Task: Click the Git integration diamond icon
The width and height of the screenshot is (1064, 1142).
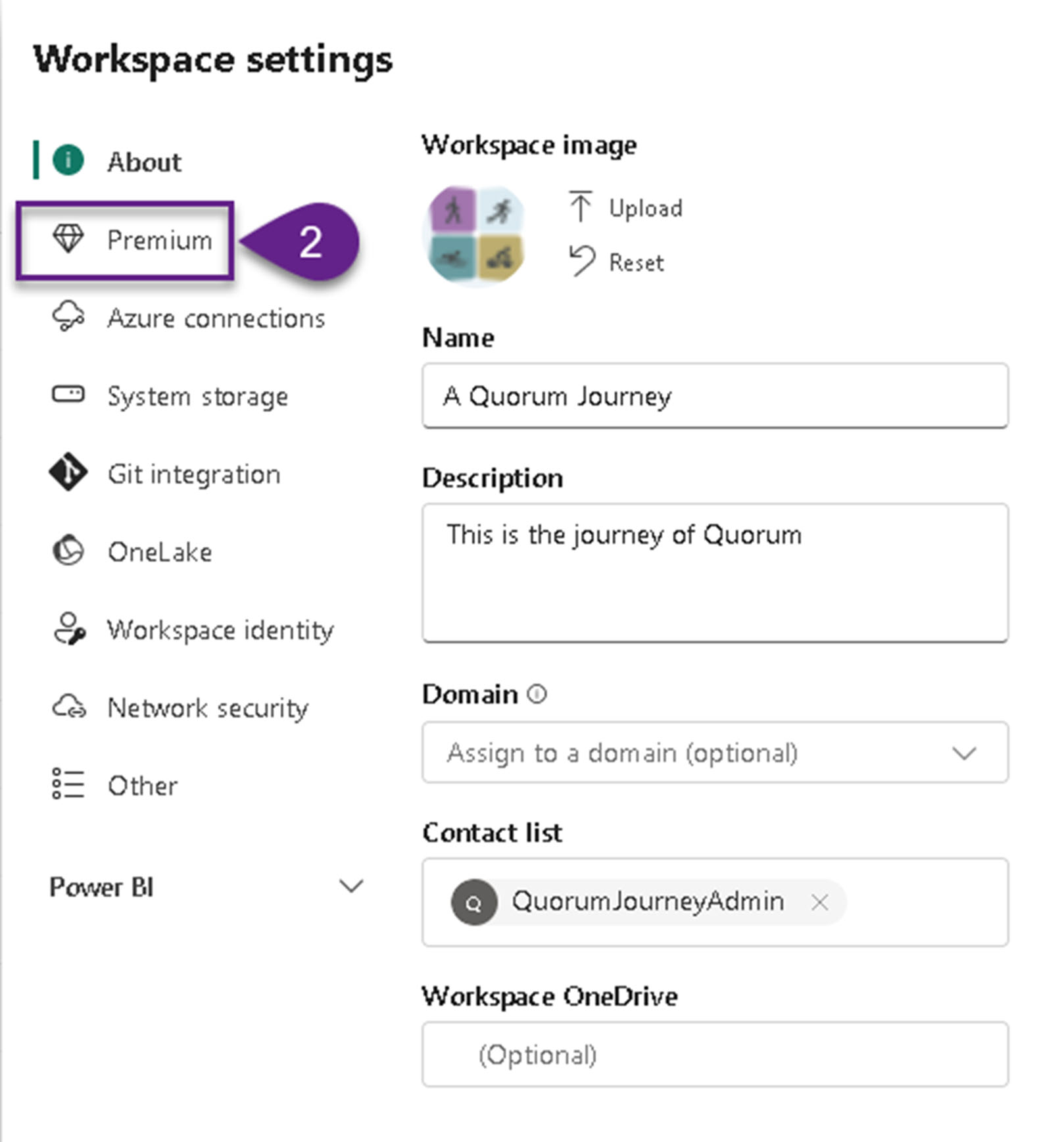Action: coord(68,472)
